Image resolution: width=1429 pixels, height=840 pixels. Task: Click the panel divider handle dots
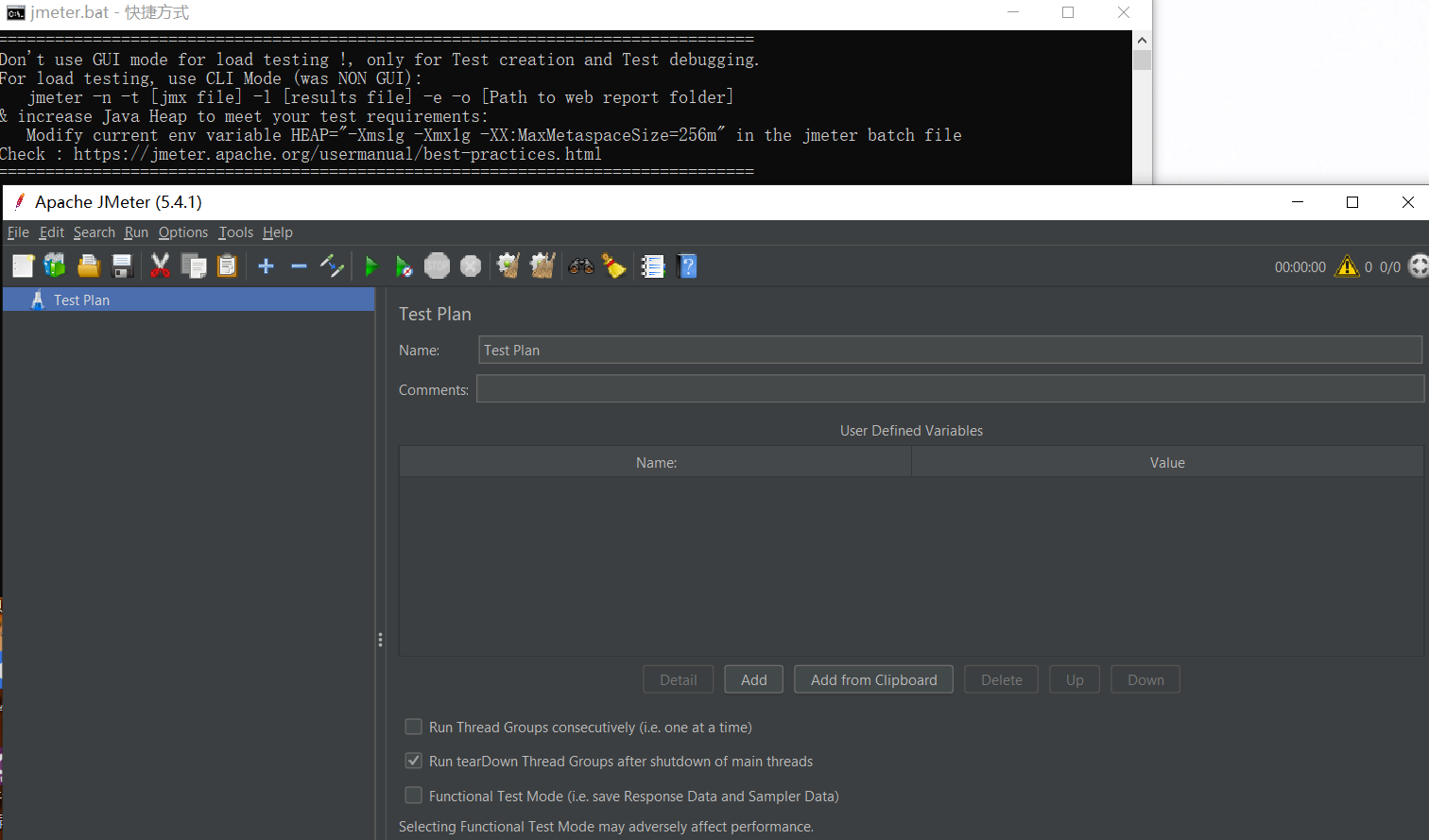tap(380, 640)
